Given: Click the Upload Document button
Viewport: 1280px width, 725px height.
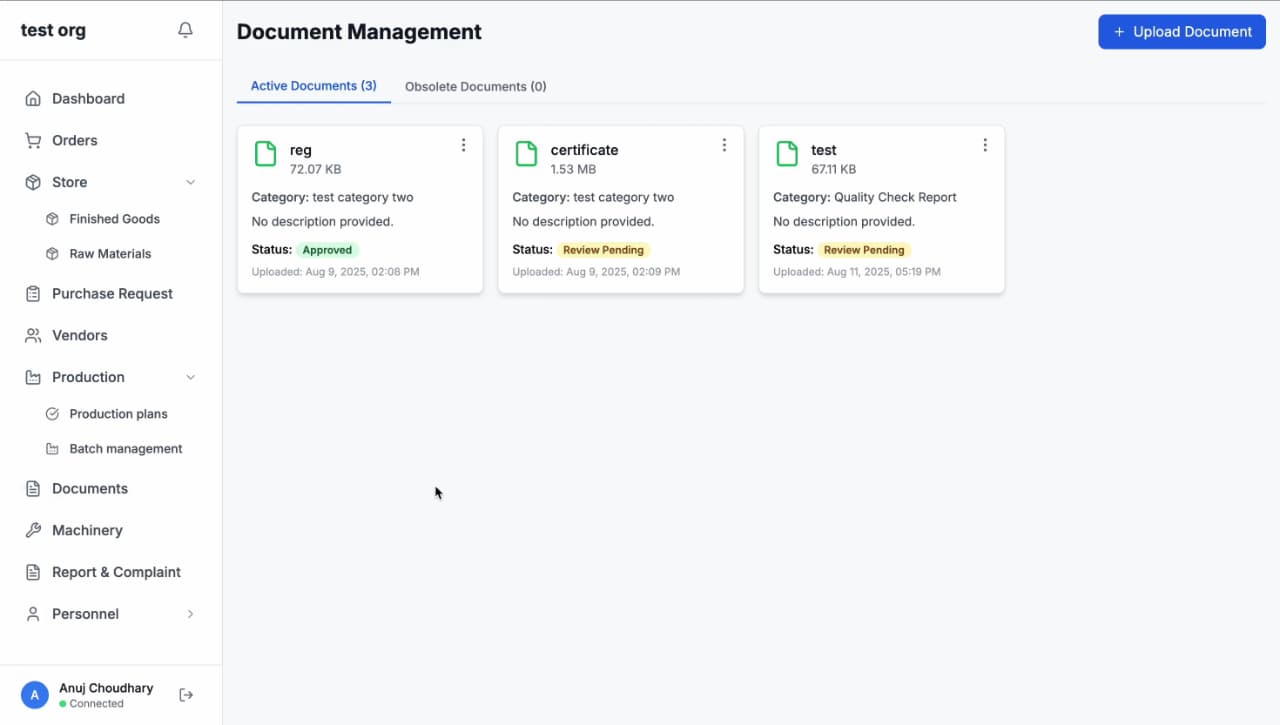Looking at the screenshot, I should 1182,32.
